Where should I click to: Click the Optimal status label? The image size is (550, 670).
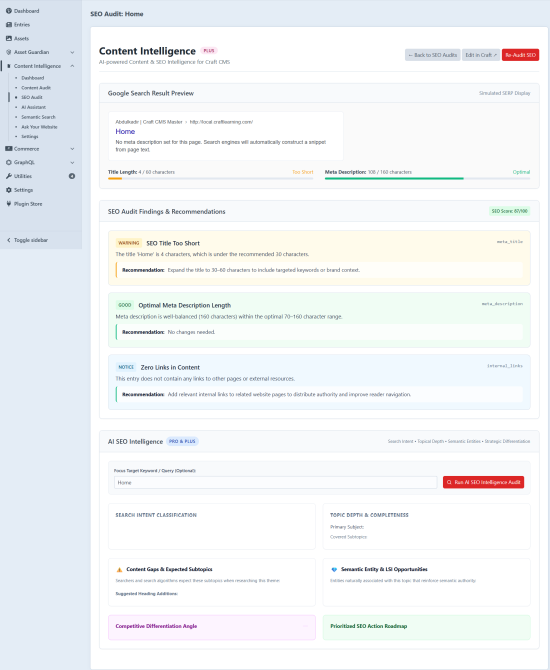[x=521, y=172]
